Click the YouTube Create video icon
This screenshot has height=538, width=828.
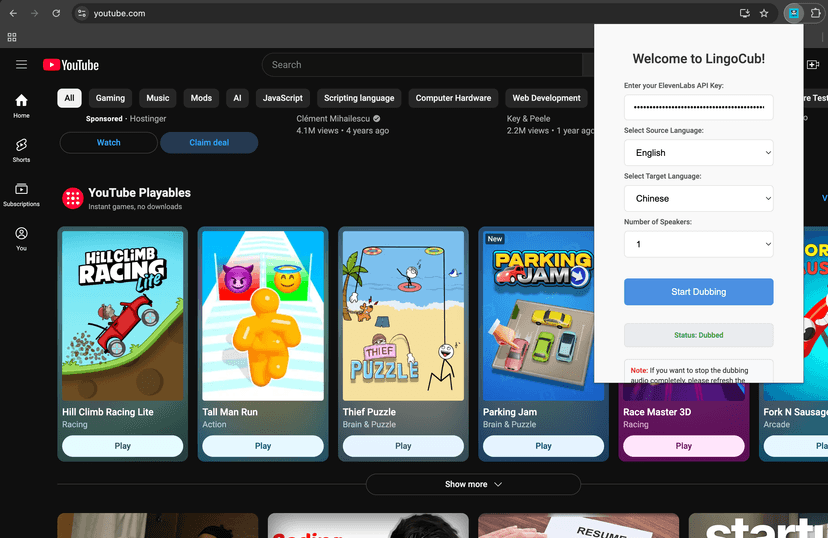(813, 64)
